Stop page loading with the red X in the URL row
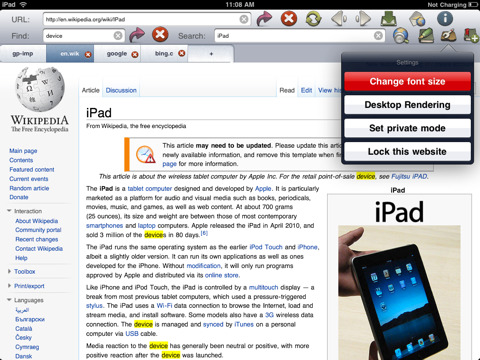The width and height of the screenshot is (480, 360). tap(289, 18)
